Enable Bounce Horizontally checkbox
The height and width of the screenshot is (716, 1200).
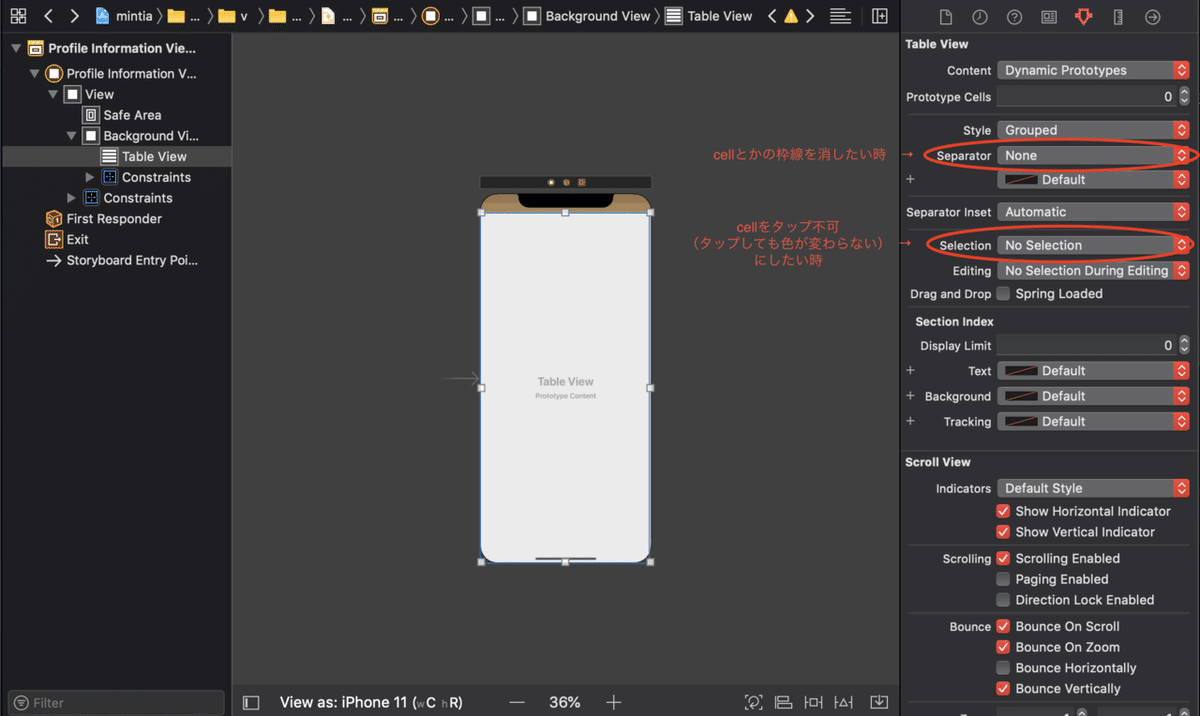[1003, 668]
